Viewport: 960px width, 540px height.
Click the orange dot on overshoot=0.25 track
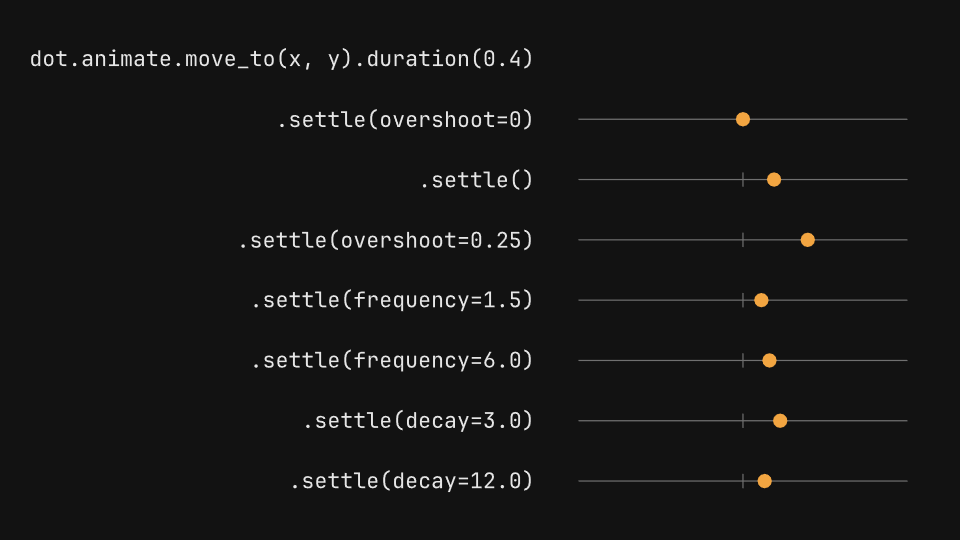pyautogui.click(x=808, y=239)
